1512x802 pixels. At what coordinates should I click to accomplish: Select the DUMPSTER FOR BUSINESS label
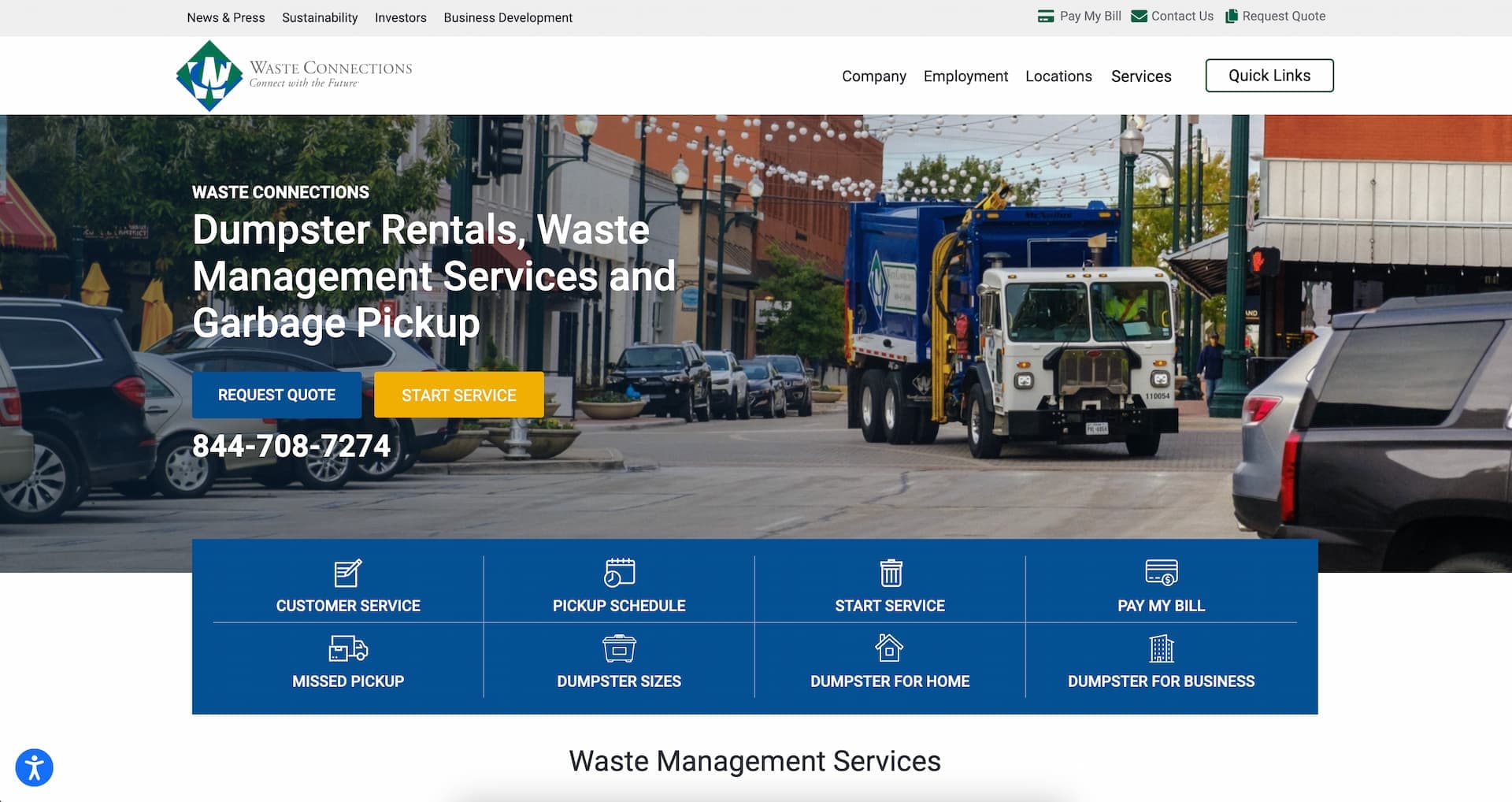1162,681
